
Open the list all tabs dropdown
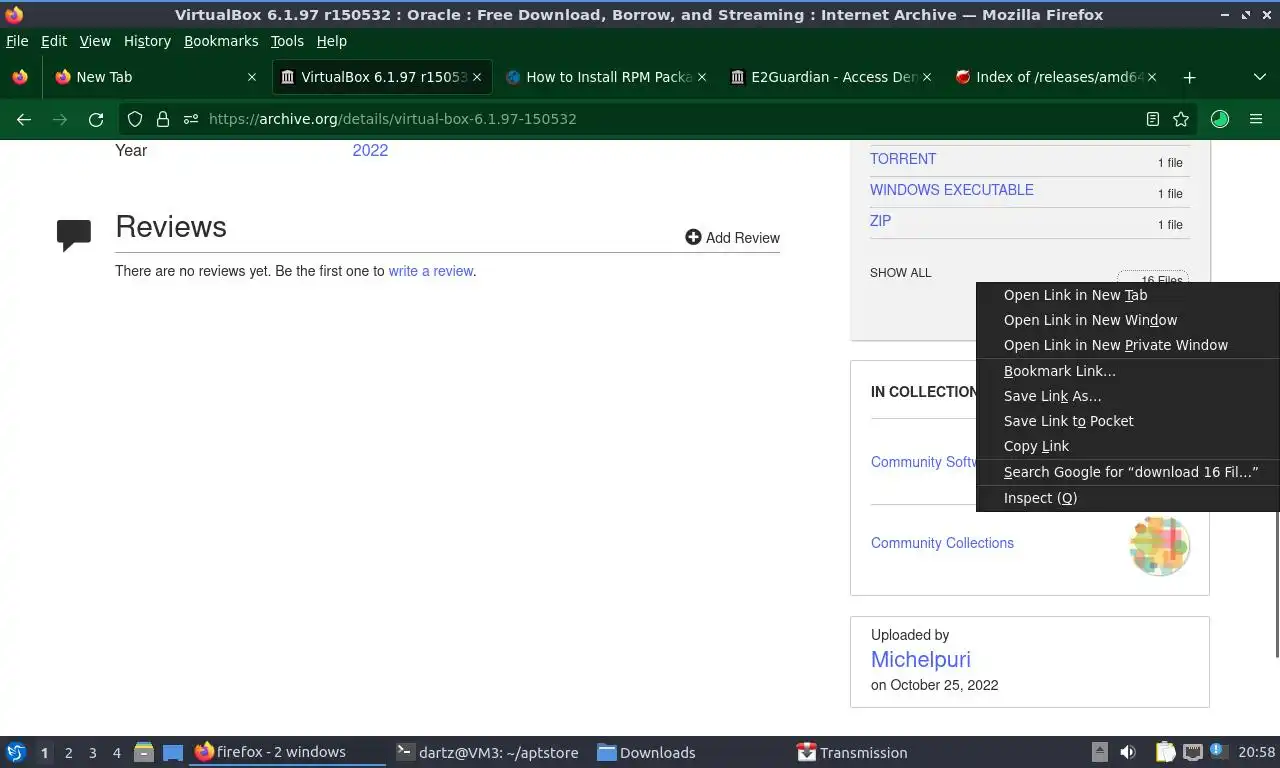click(1259, 77)
